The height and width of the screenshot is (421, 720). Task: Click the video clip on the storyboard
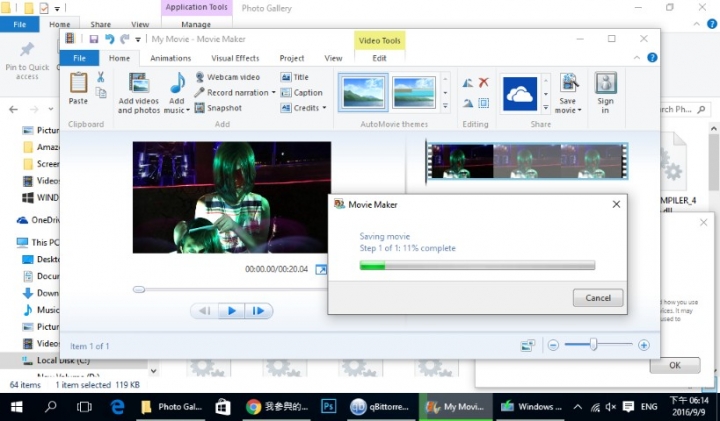pos(527,161)
